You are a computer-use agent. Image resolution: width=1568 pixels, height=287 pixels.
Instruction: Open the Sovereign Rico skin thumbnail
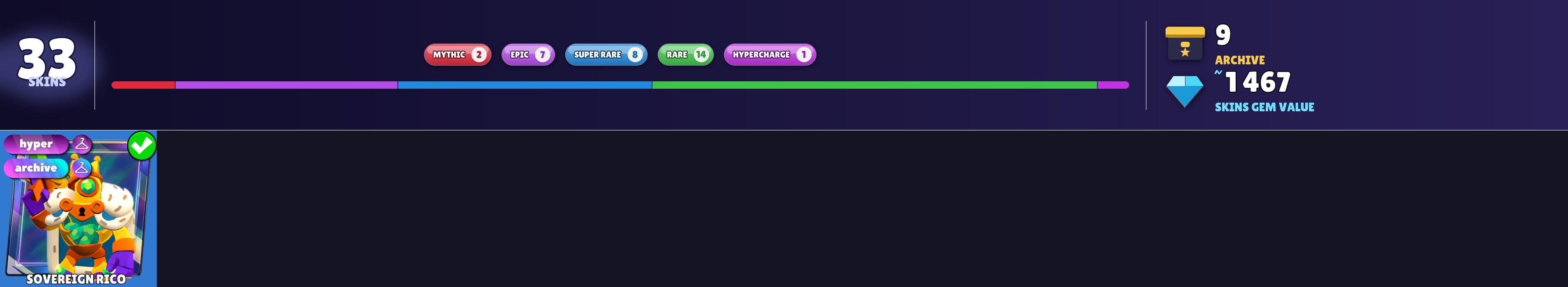point(78,209)
